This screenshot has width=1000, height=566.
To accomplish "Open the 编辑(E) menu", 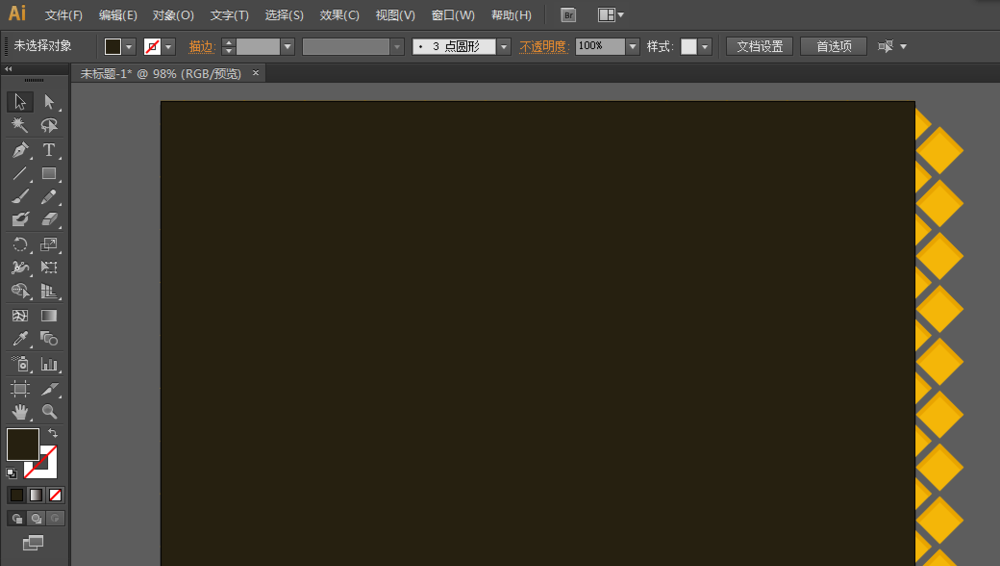I will tap(118, 15).
